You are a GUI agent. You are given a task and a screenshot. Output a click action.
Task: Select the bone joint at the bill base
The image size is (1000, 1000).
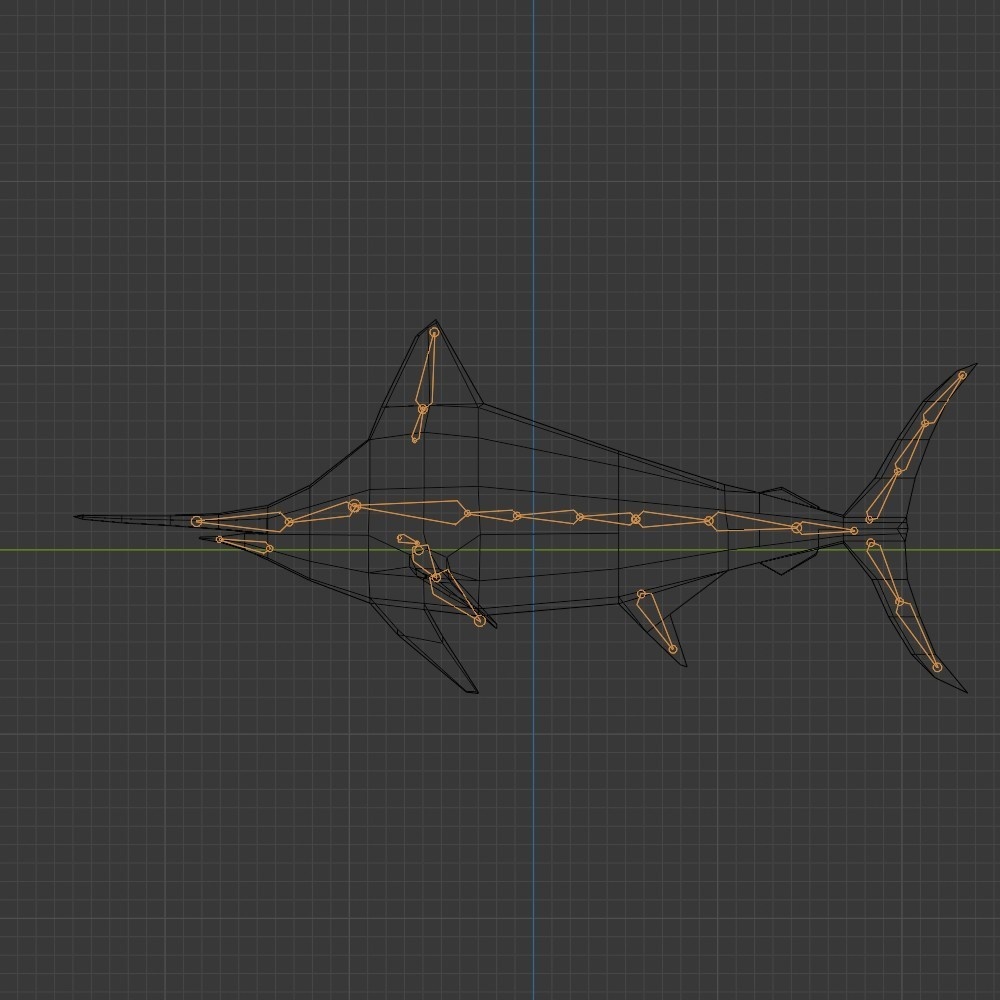pyautogui.click(x=289, y=521)
